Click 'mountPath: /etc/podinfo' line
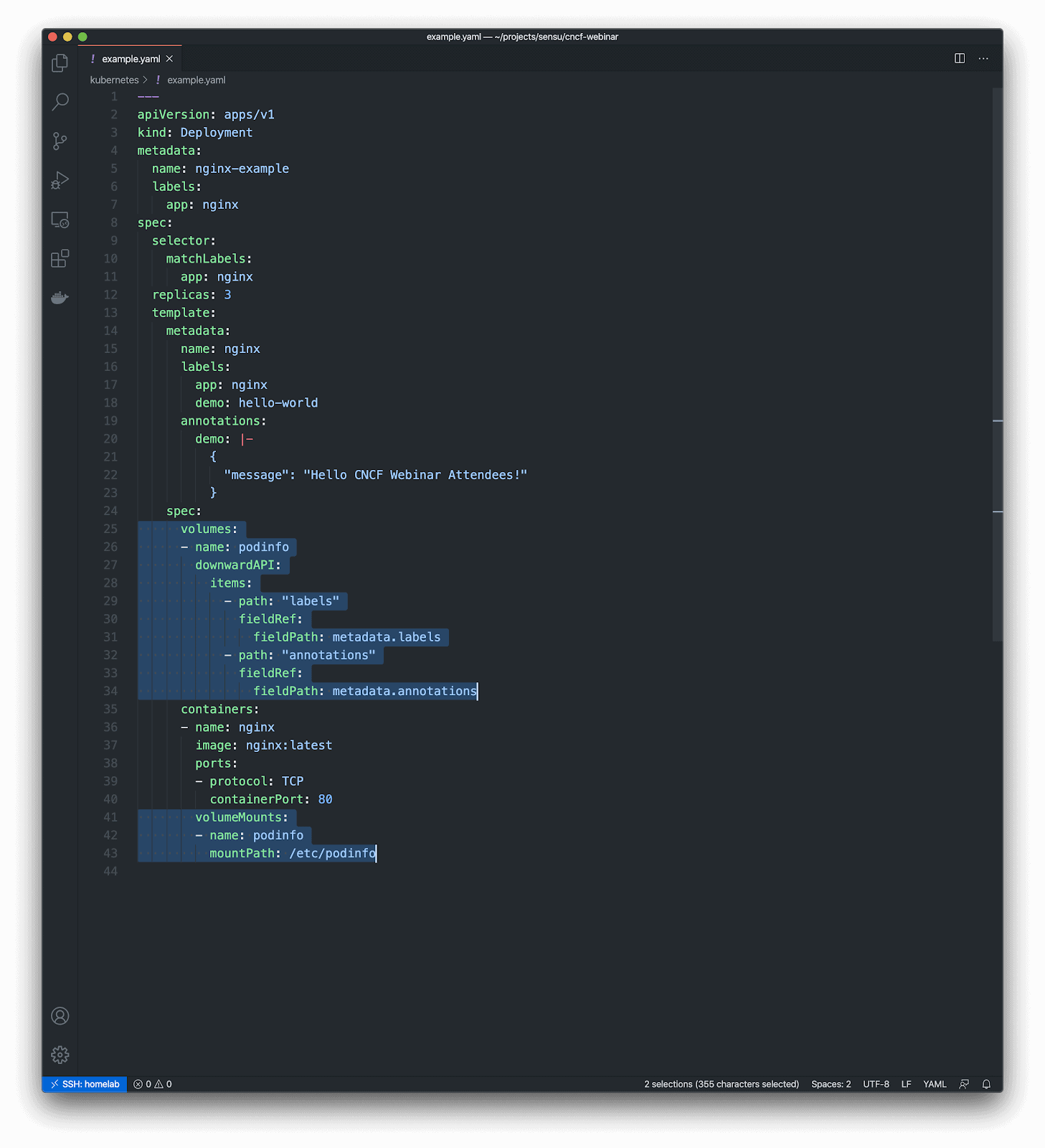The image size is (1045, 1148). (293, 853)
